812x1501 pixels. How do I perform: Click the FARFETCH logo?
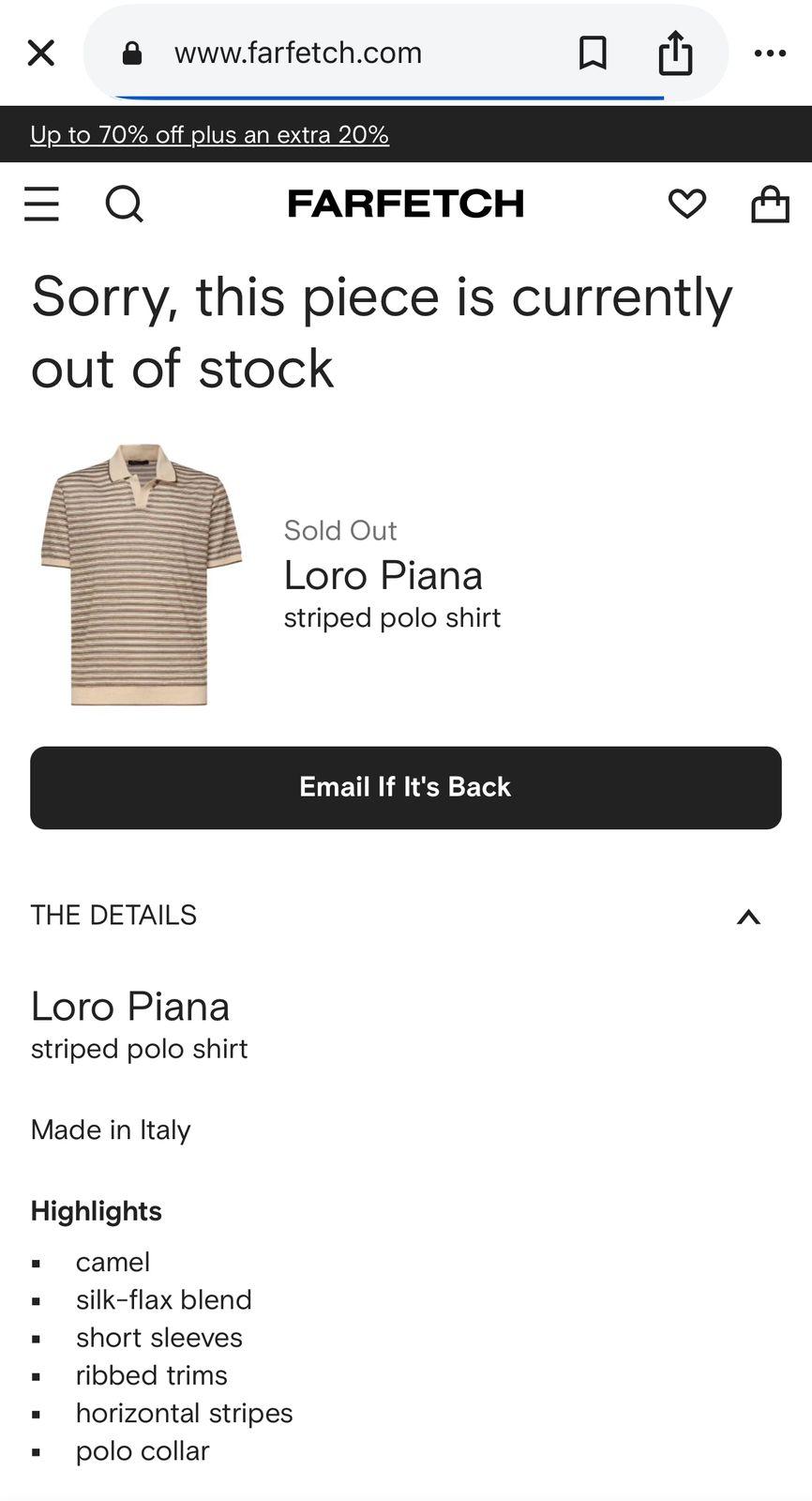pyautogui.click(x=405, y=204)
